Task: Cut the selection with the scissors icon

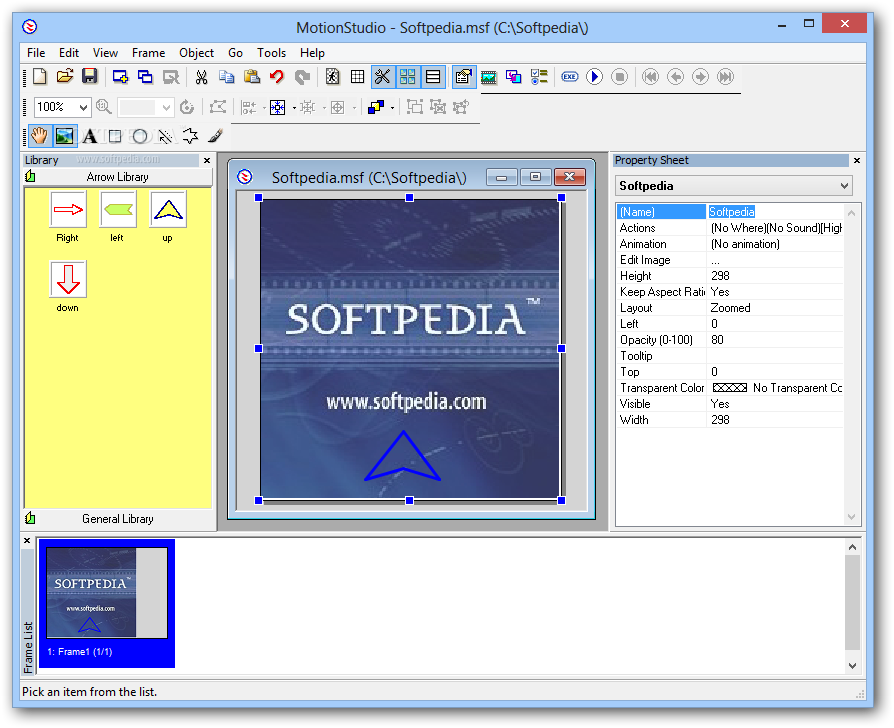Action: click(201, 76)
